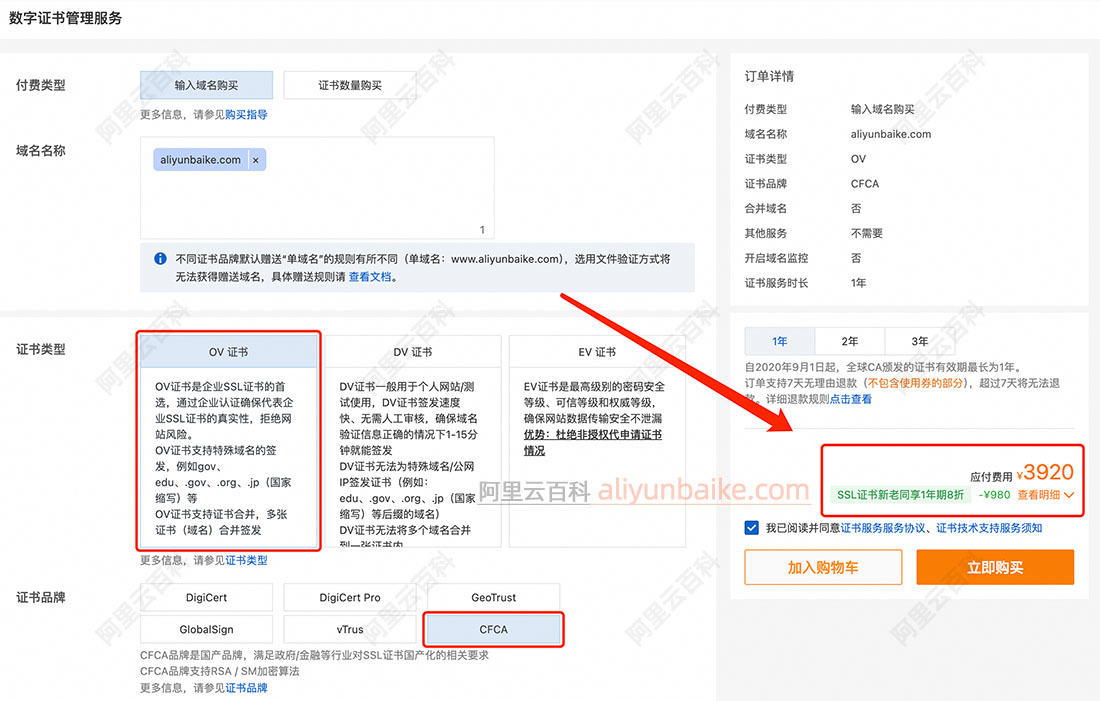Viewport: 1100px width, 701px height.
Task: Select GeoTrust certificate brand
Action: (x=494, y=597)
